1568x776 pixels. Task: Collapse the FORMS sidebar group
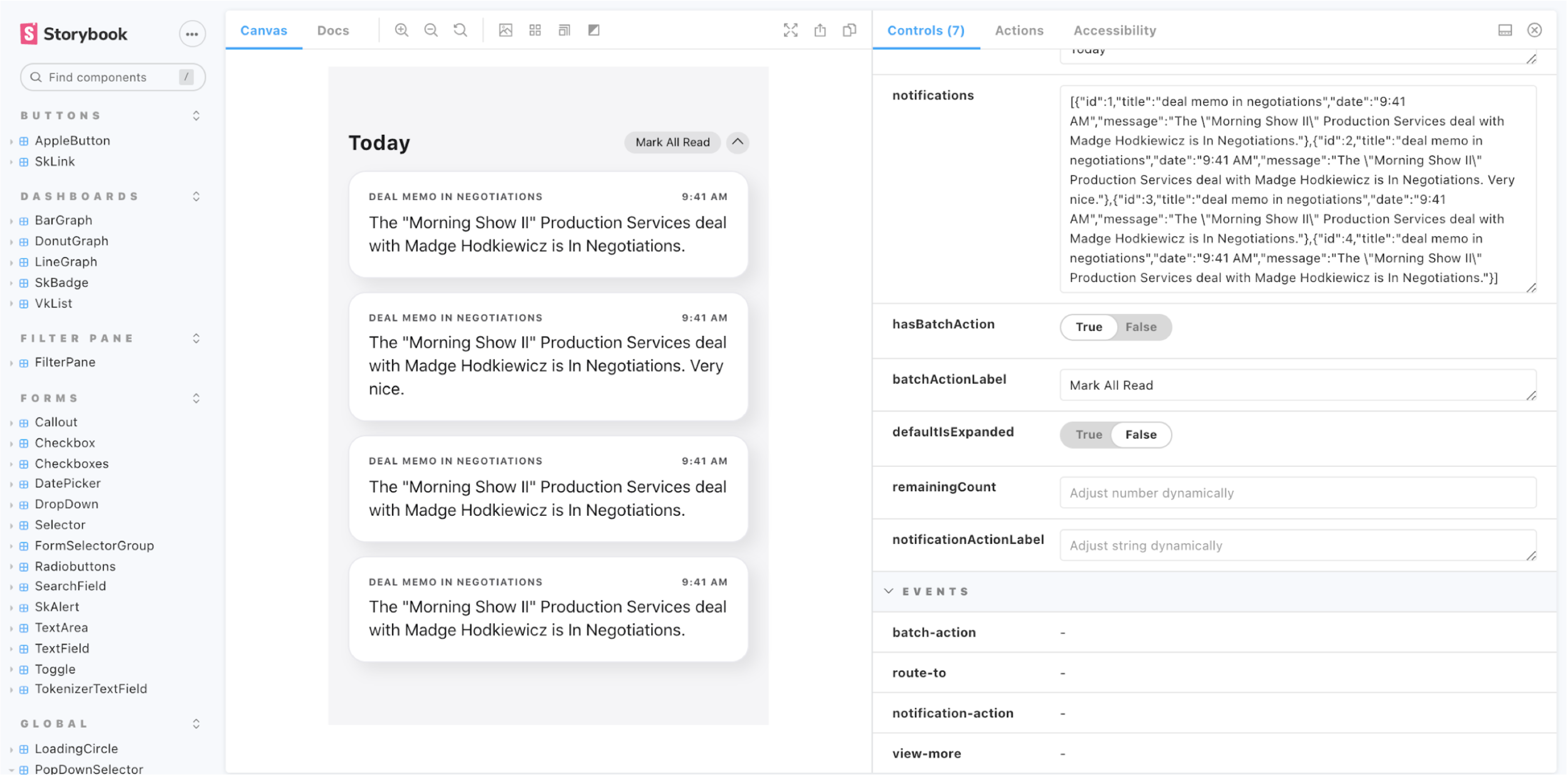tap(196, 399)
